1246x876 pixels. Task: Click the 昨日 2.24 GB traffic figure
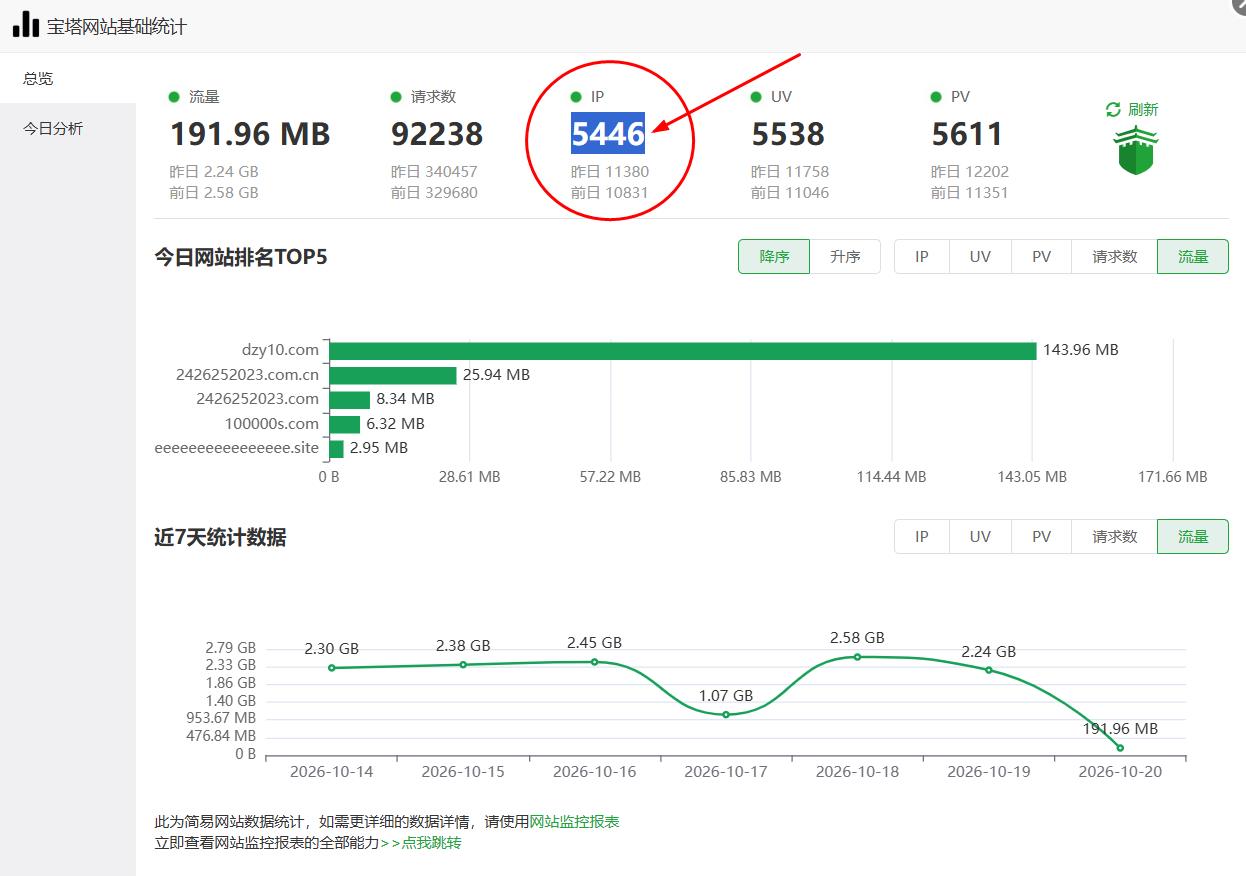pyautogui.click(x=214, y=171)
